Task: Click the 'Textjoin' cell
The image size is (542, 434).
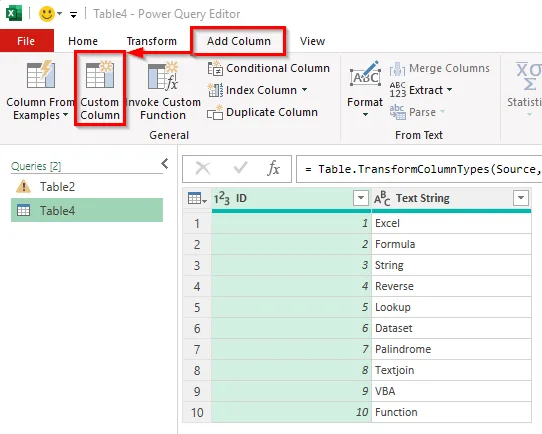Action: pyautogui.click(x=451, y=370)
